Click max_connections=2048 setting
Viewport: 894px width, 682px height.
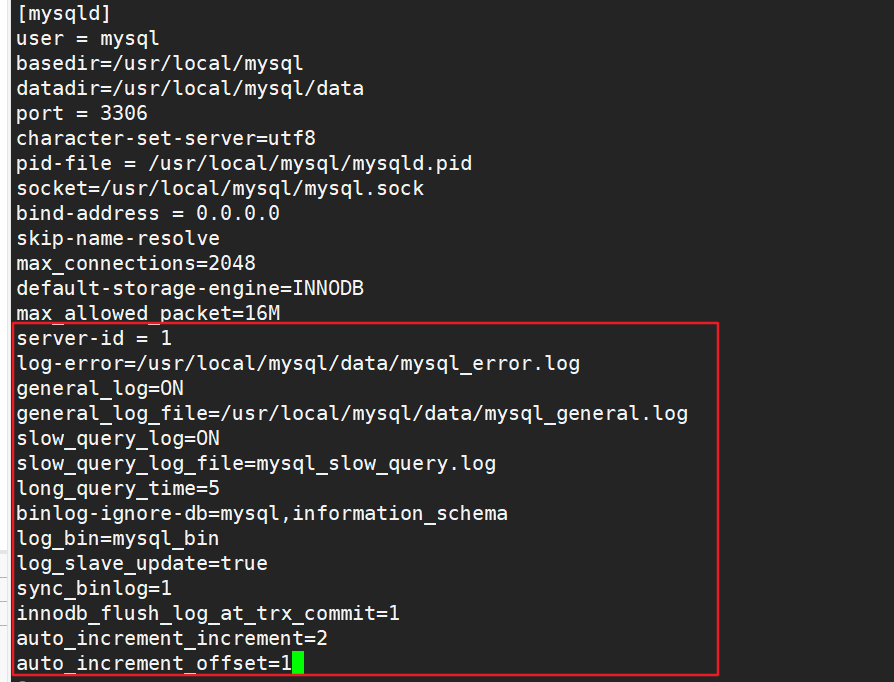[x=136, y=263]
